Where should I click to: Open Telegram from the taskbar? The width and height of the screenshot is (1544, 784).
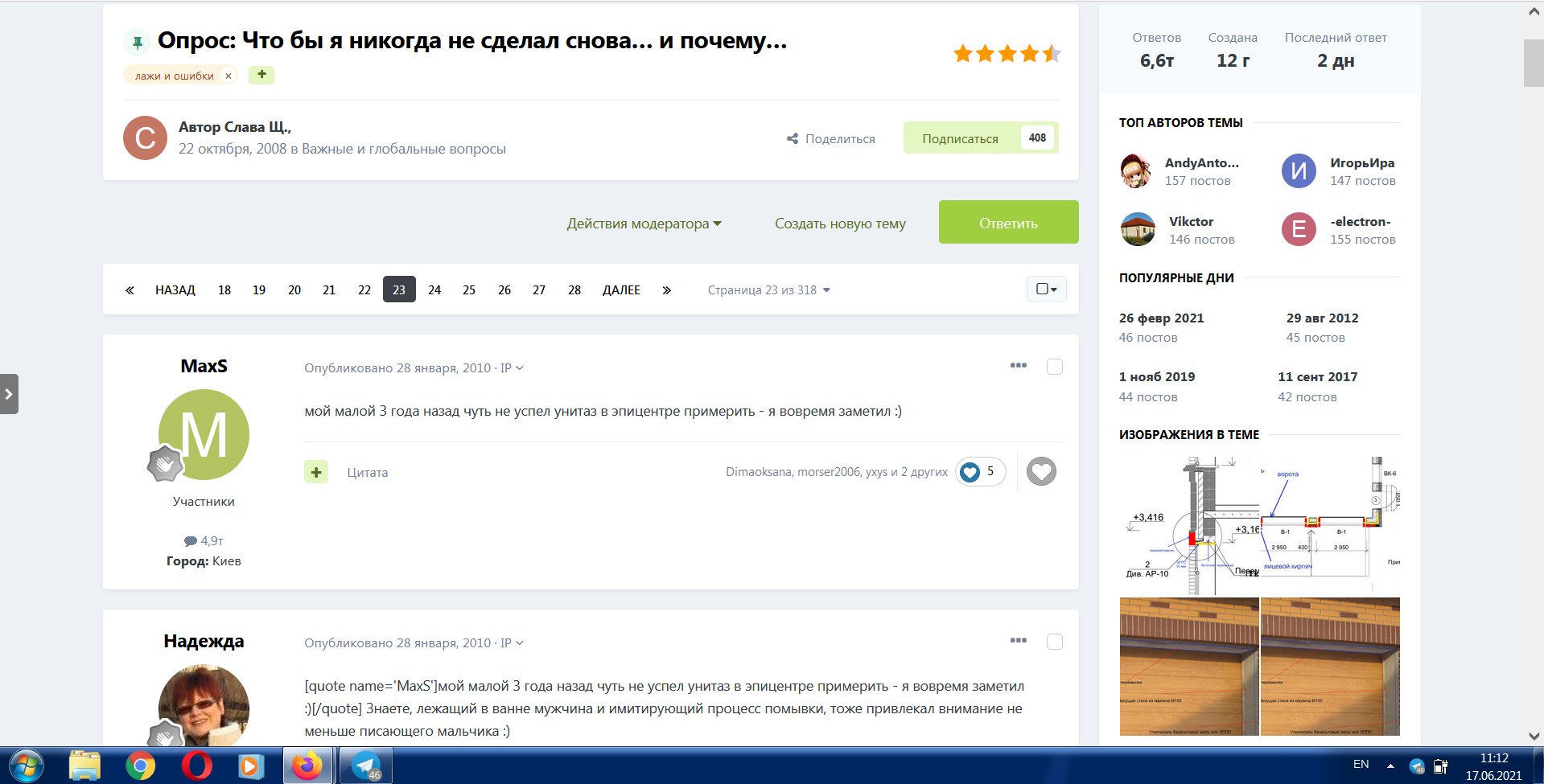pyautogui.click(x=366, y=766)
